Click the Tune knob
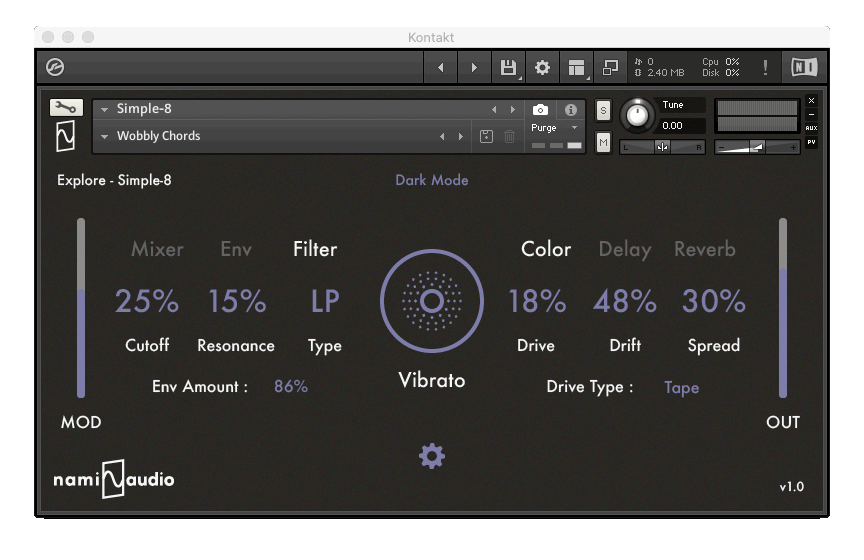Viewport: 864px width, 560px height. [637, 116]
